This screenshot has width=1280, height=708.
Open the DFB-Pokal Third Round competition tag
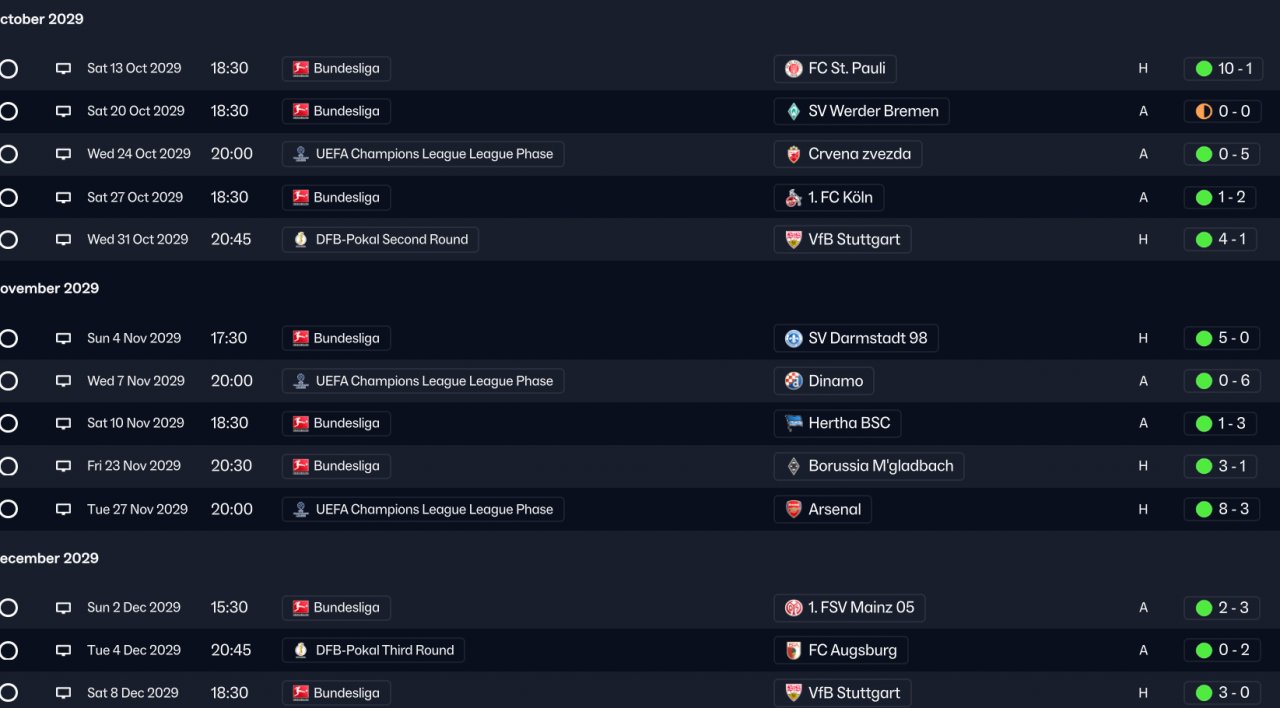(x=373, y=650)
